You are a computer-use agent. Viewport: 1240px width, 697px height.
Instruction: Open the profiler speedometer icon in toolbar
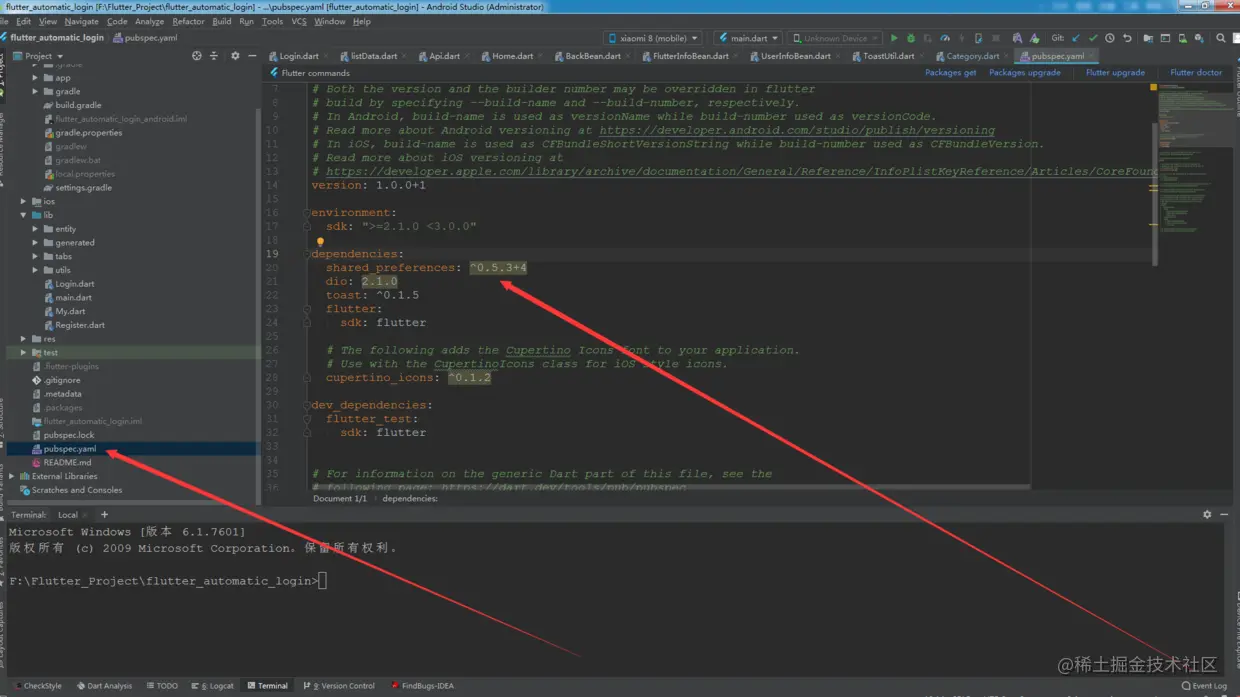pyautogui.click(x=945, y=38)
